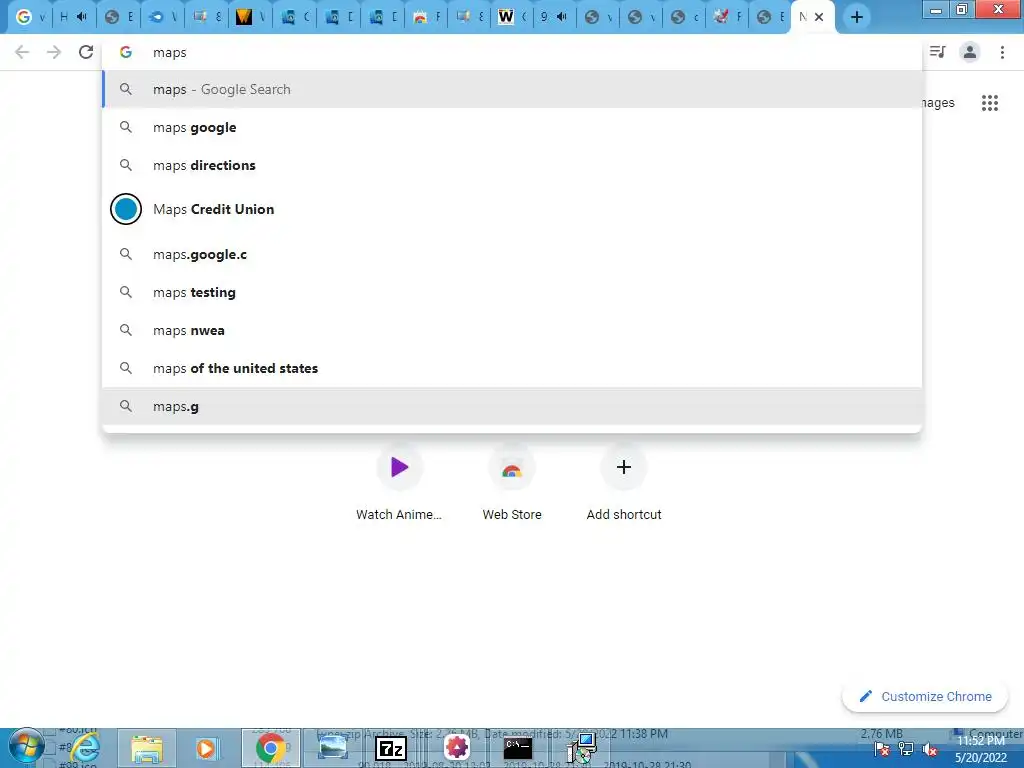Select the "maps testing" suggestion
The image size is (1024, 768).
[512, 292]
